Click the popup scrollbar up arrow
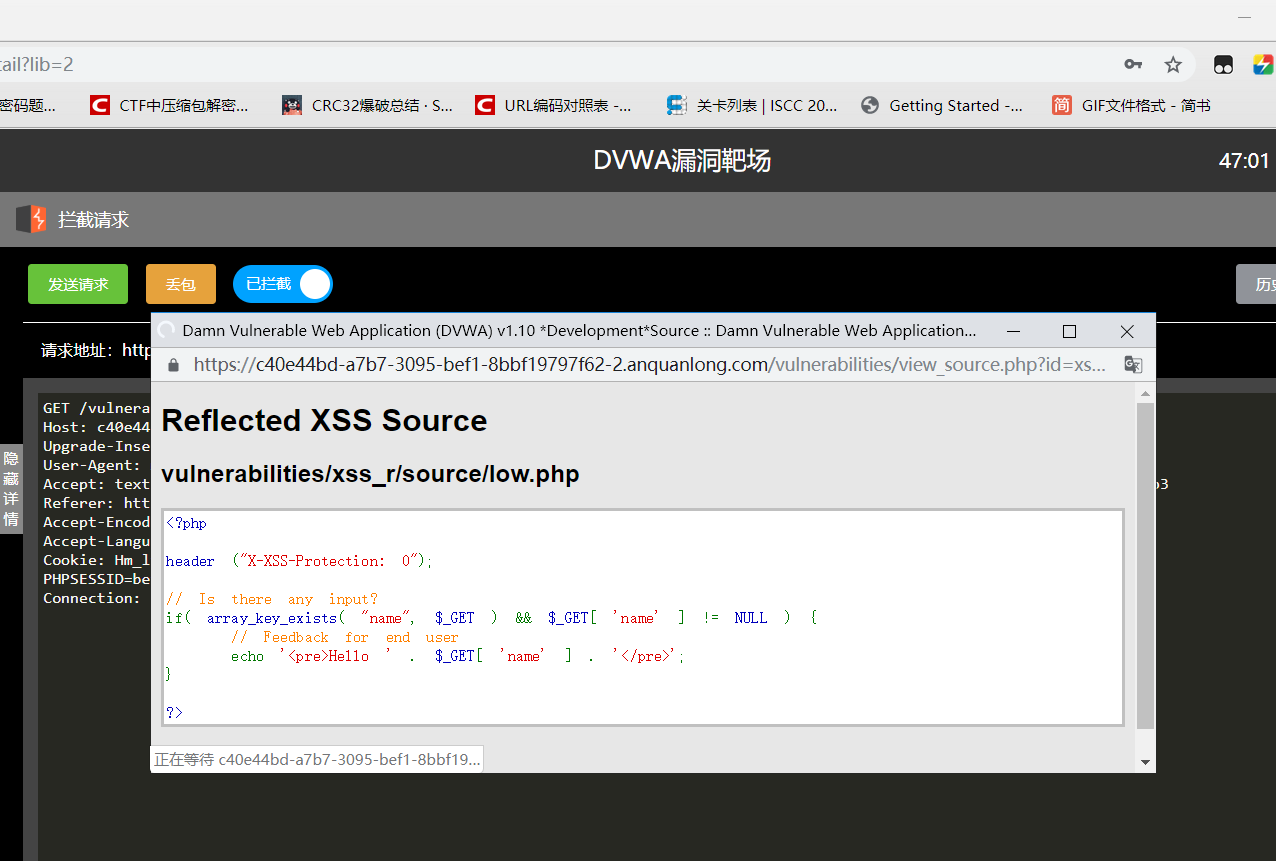1276x861 pixels. click(1145, 393)
